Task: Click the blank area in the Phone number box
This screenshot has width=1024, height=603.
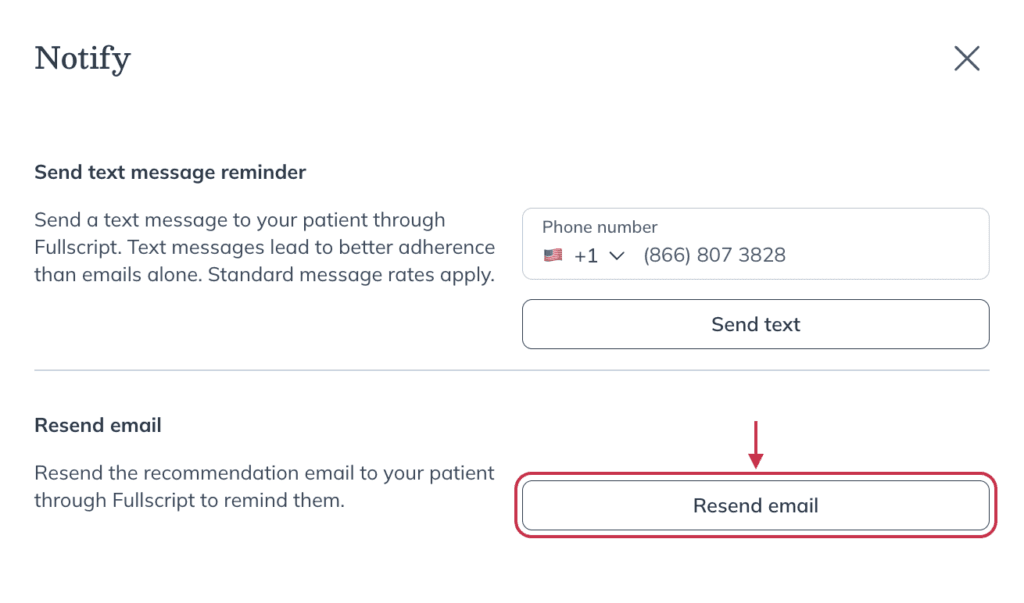Action: (888, 255)
